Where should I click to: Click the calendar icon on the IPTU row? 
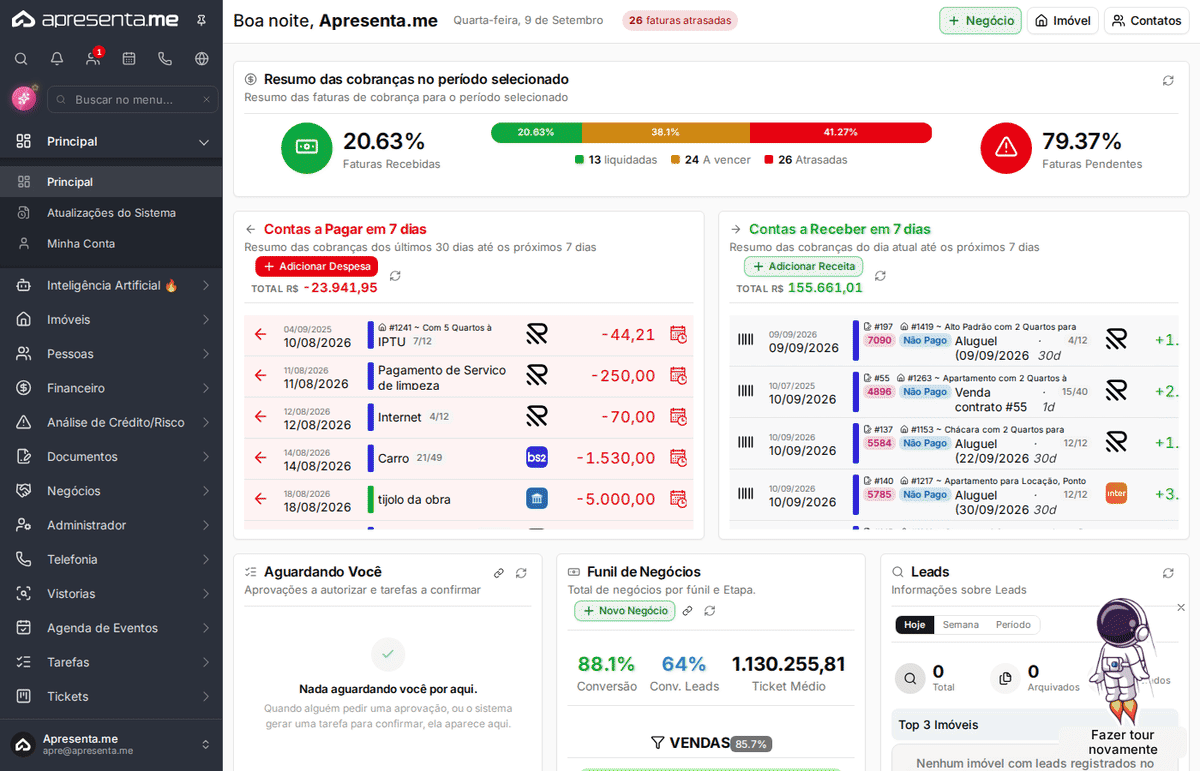[678, 335]
